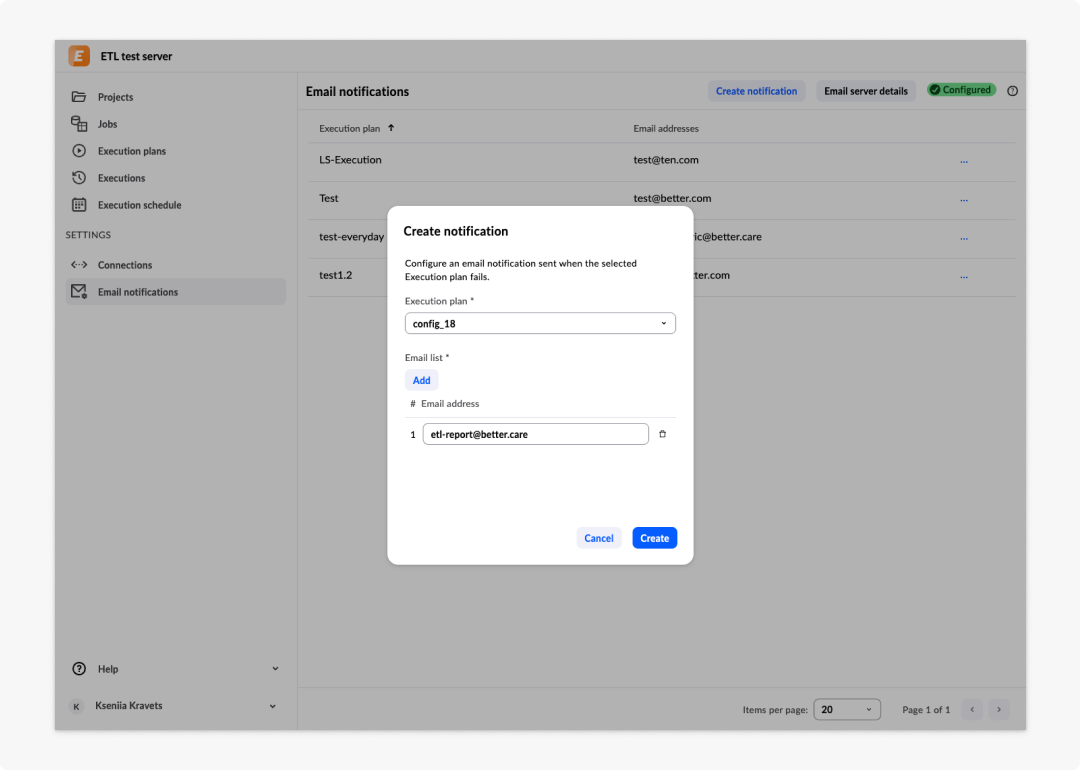Expand Kseniia Kravets user menu
Image resolution: width=1080 pixels, height=770 pixels.
(273, 706)
